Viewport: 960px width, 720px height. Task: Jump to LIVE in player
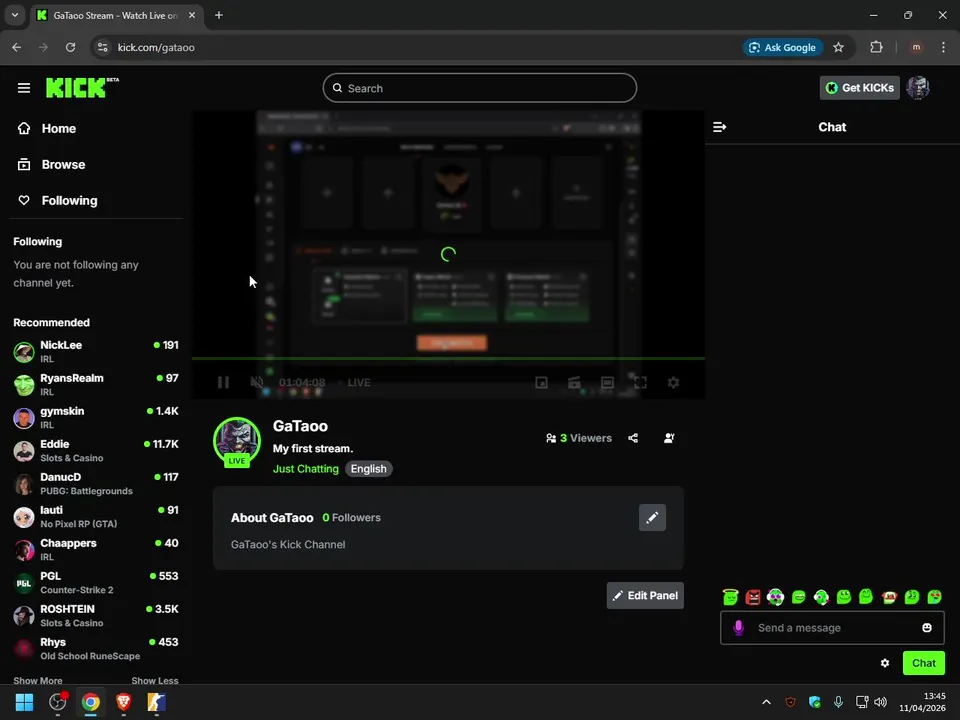tap(359, 383)
